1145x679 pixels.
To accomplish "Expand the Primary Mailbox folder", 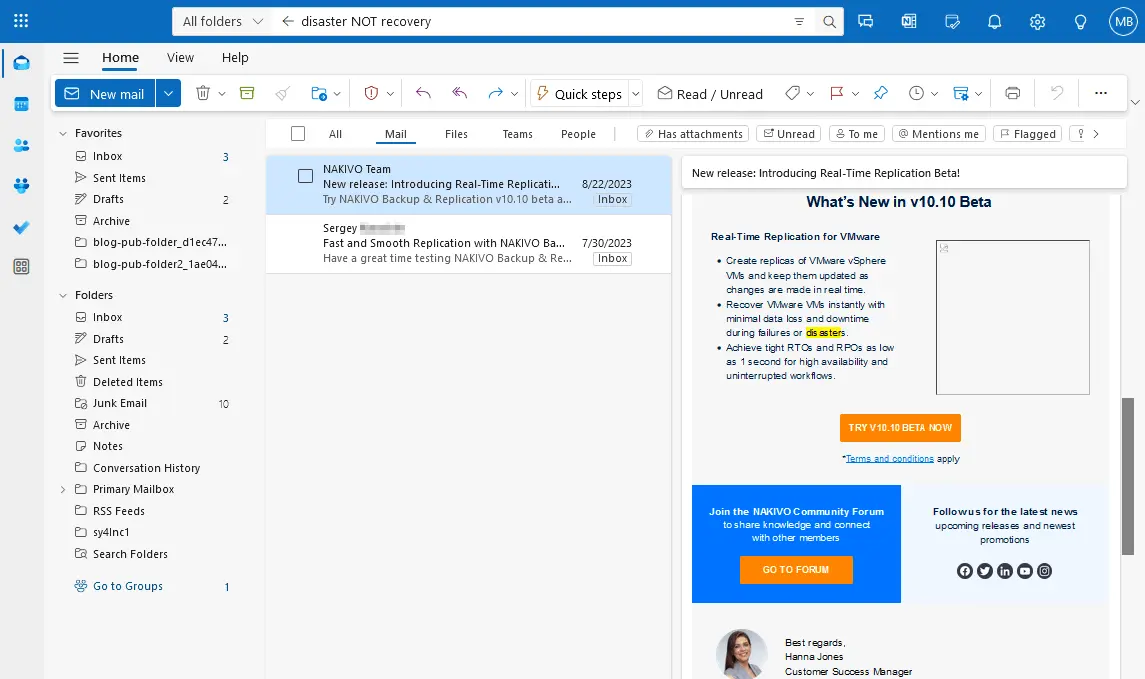I will point(63,490).
